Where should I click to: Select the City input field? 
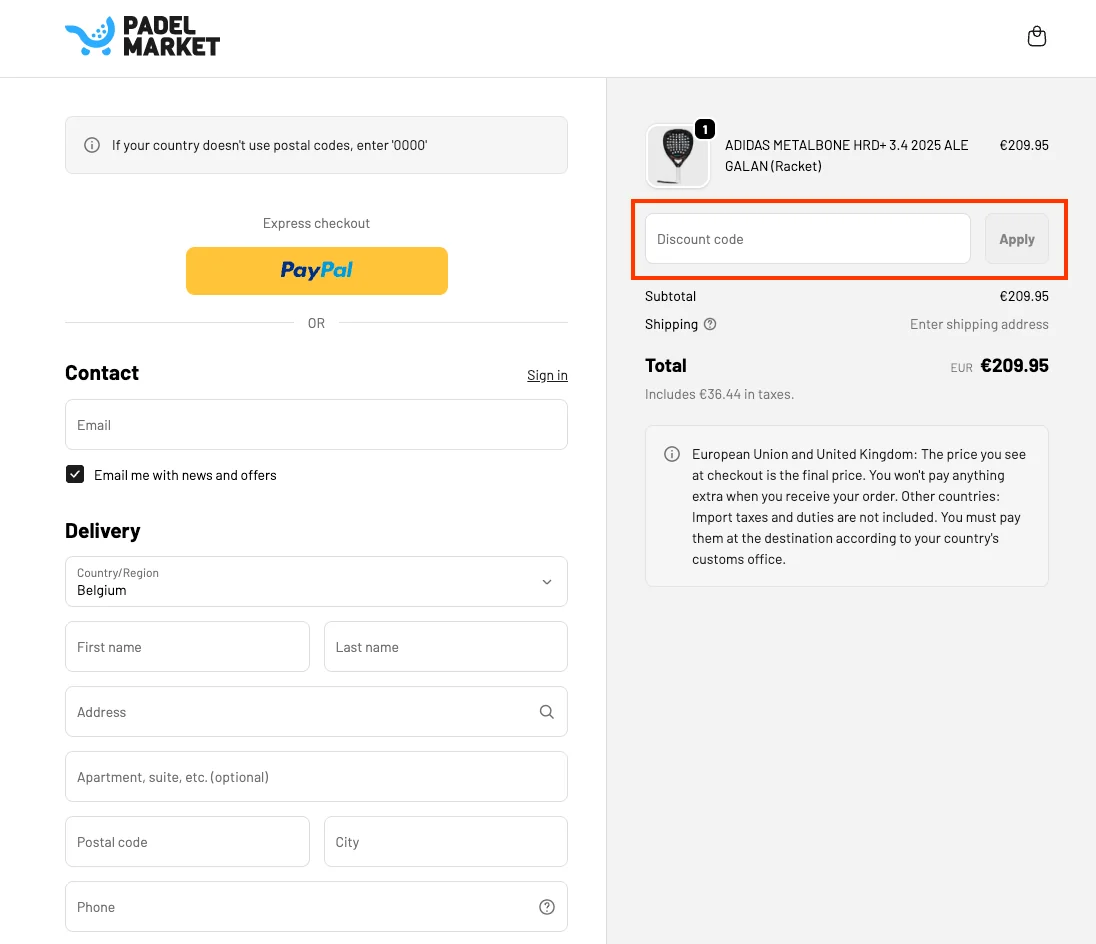coord(445,842)
